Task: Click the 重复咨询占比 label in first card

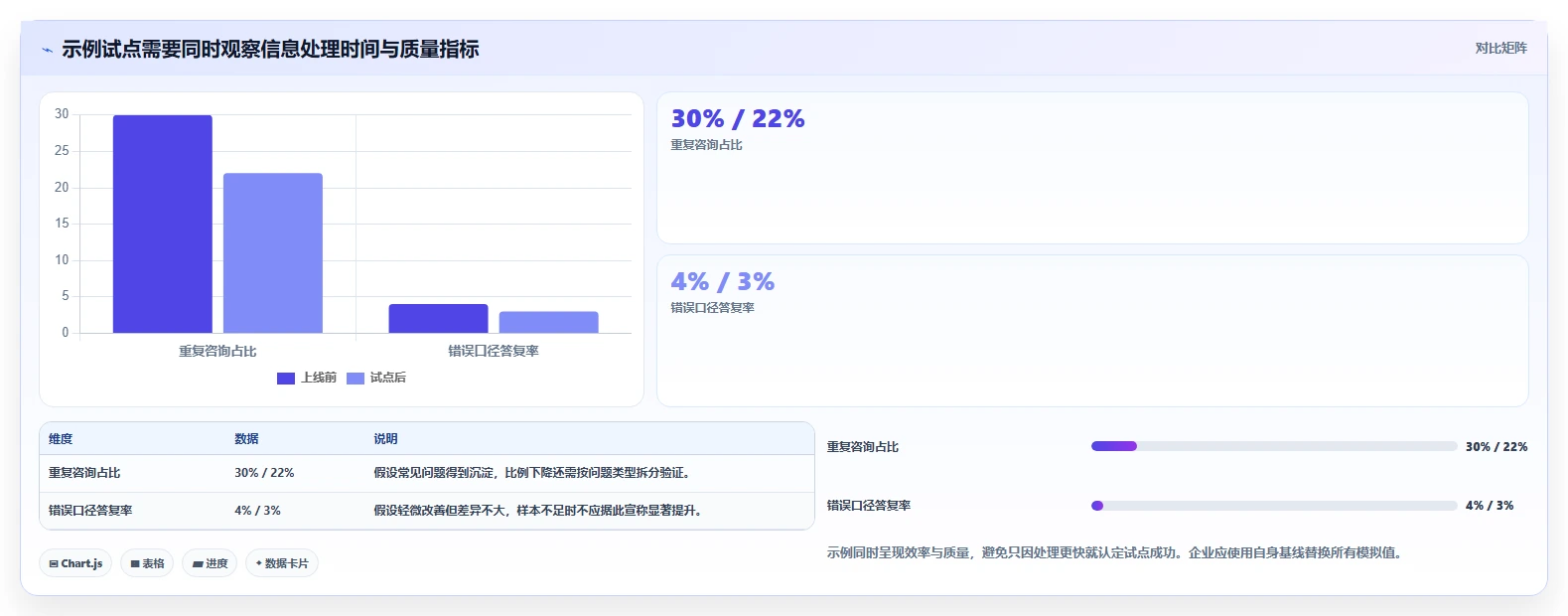Action: [706, 145]
